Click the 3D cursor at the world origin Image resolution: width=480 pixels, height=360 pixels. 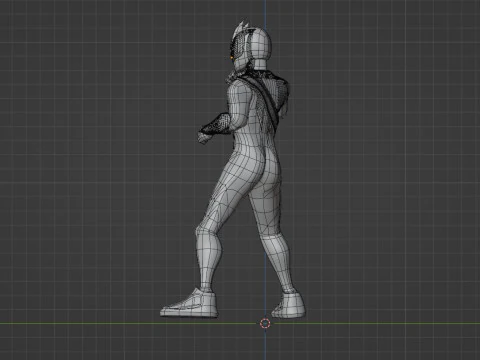click(x=265, y=323)
